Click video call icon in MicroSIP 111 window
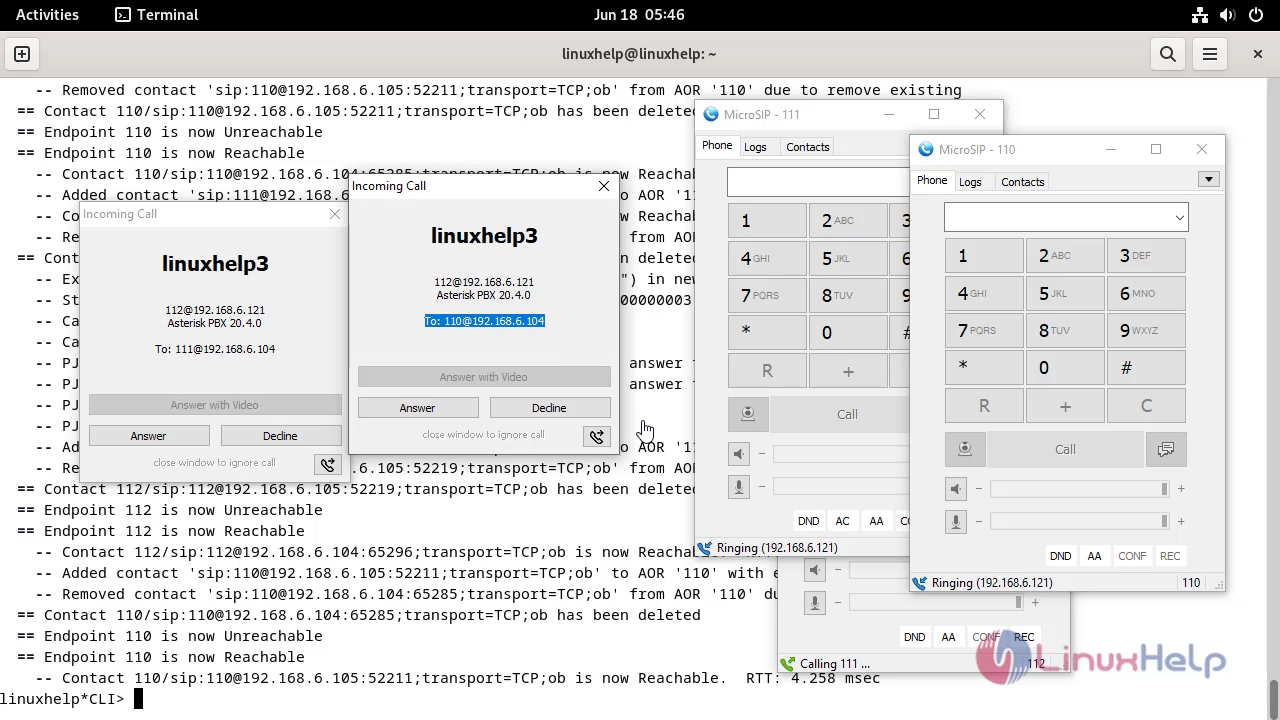The width and height of the screenshot is (1280, 720). 748,414
